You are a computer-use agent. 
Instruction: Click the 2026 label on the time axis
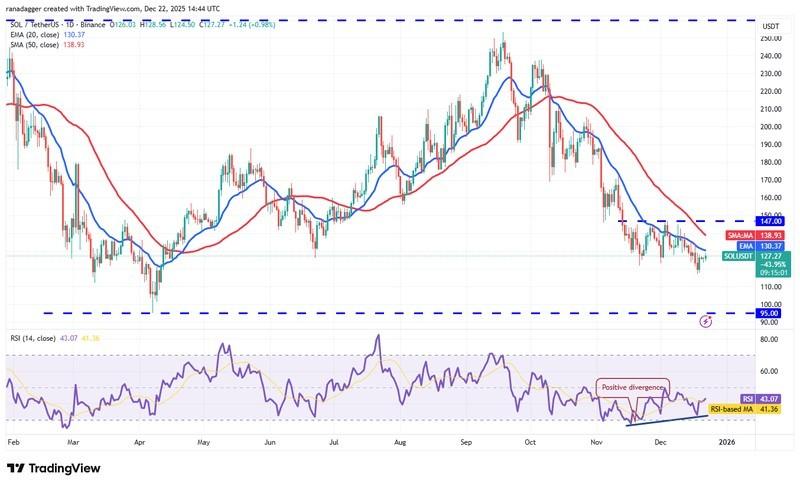click(x=728, y=439)
